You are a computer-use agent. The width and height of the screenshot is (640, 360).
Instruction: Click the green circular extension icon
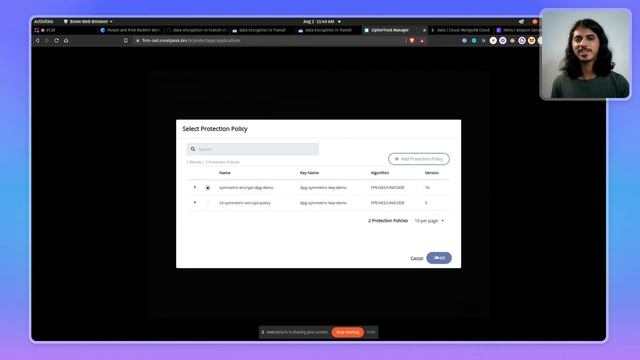(474, 40)
